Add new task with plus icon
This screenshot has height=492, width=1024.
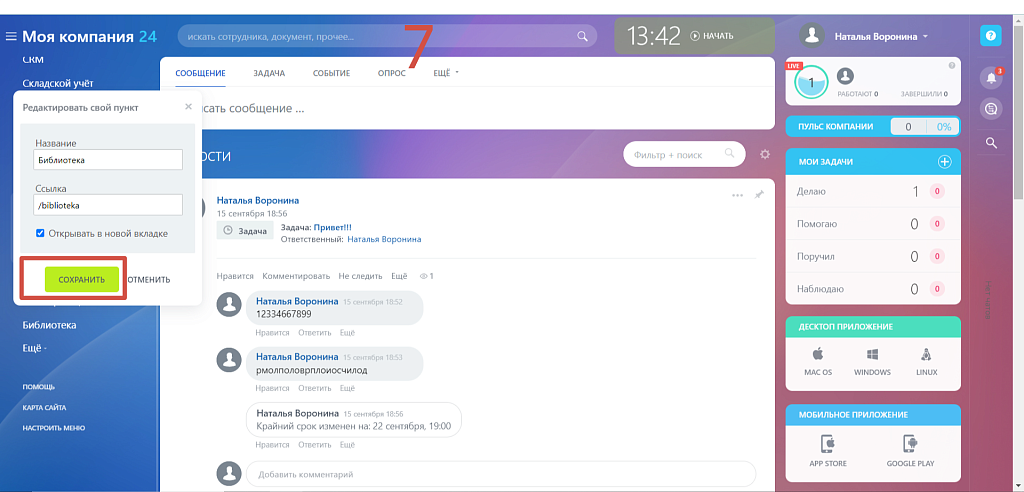point(943,162)
